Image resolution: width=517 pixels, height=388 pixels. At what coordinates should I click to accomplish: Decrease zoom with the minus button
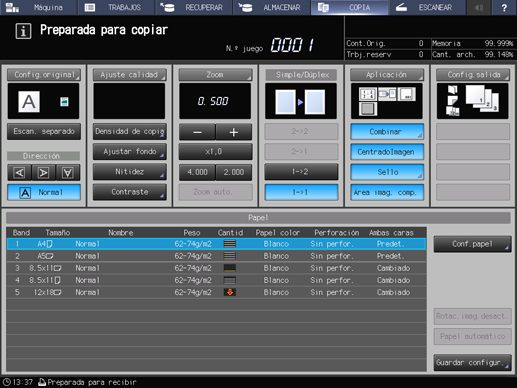click(197, 132)
